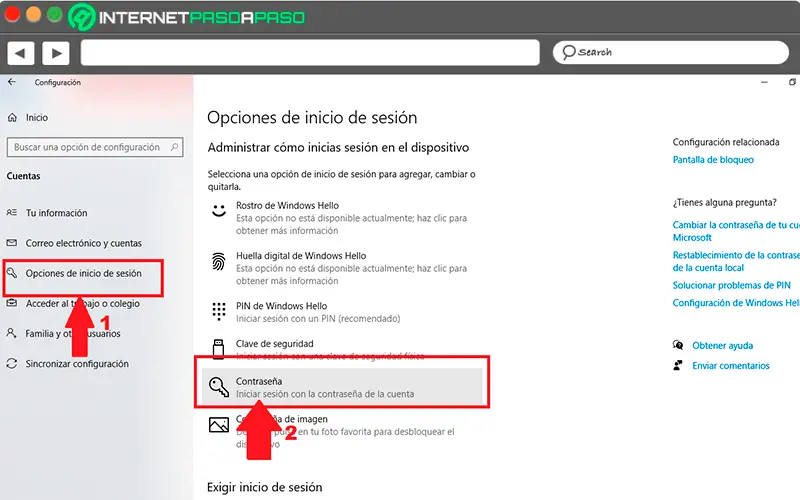Image resolution: width=800 pixels, height=500 pixels.
Task: Click Obtener ayuda link
Action: pos(722,345)
